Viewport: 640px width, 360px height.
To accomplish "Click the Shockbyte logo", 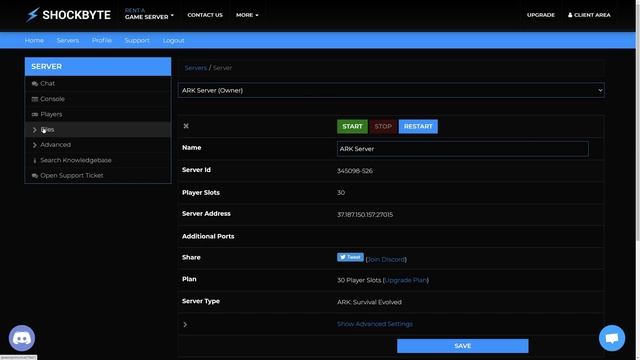I will tap(68, 15).
